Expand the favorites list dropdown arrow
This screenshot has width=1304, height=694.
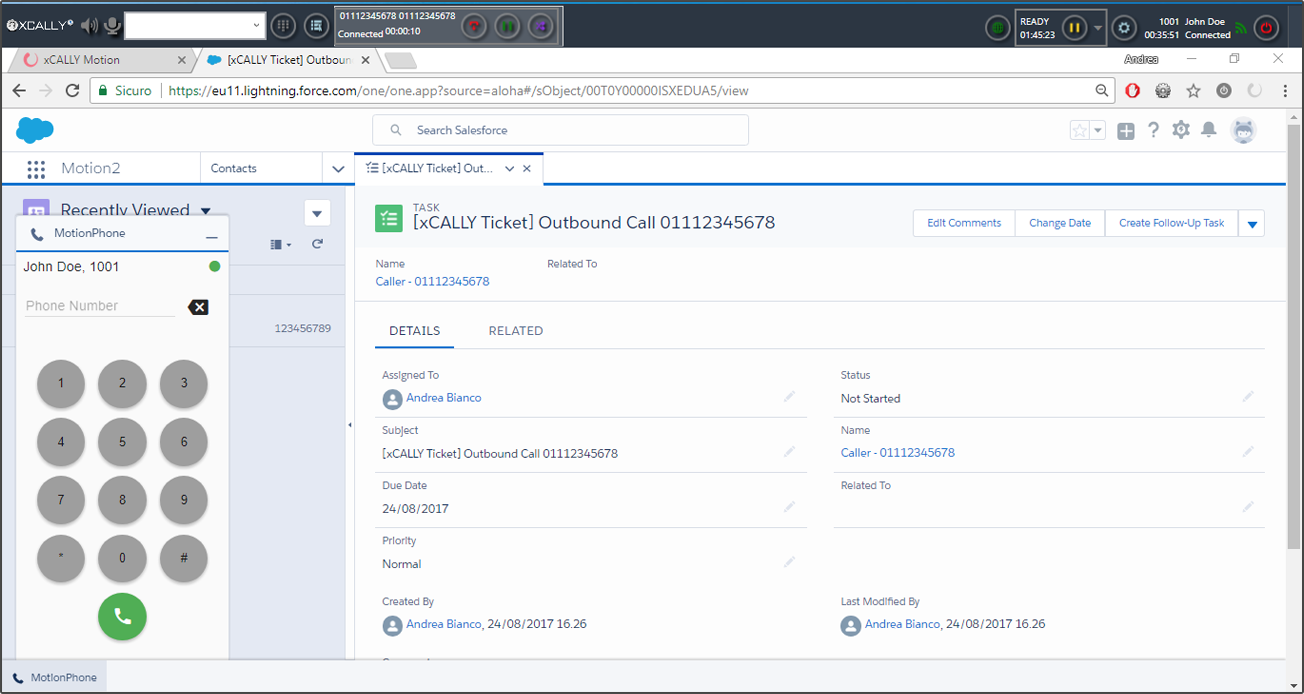pos(1098,131)
